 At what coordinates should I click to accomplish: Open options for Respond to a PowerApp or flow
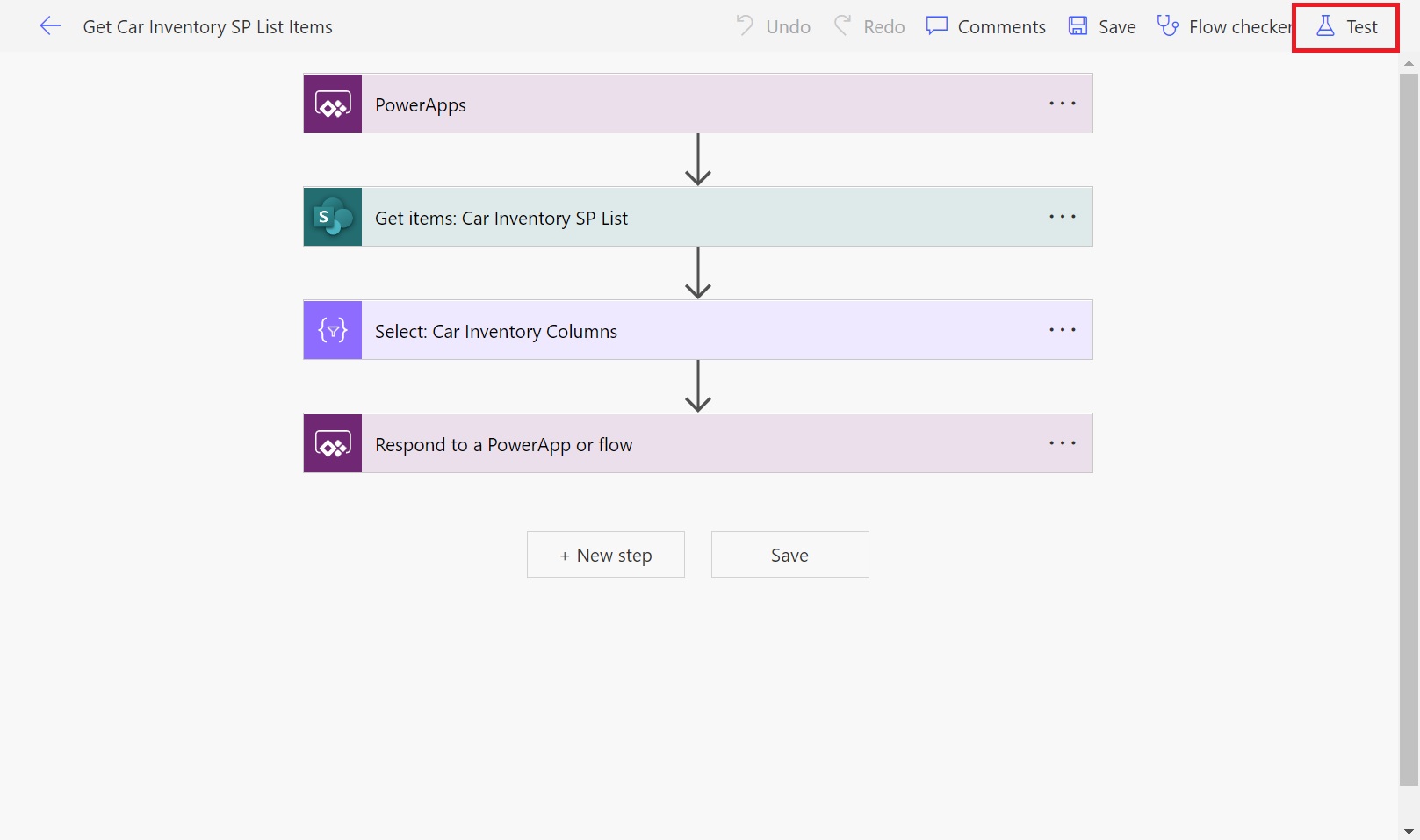click(x=1062, y=443)
